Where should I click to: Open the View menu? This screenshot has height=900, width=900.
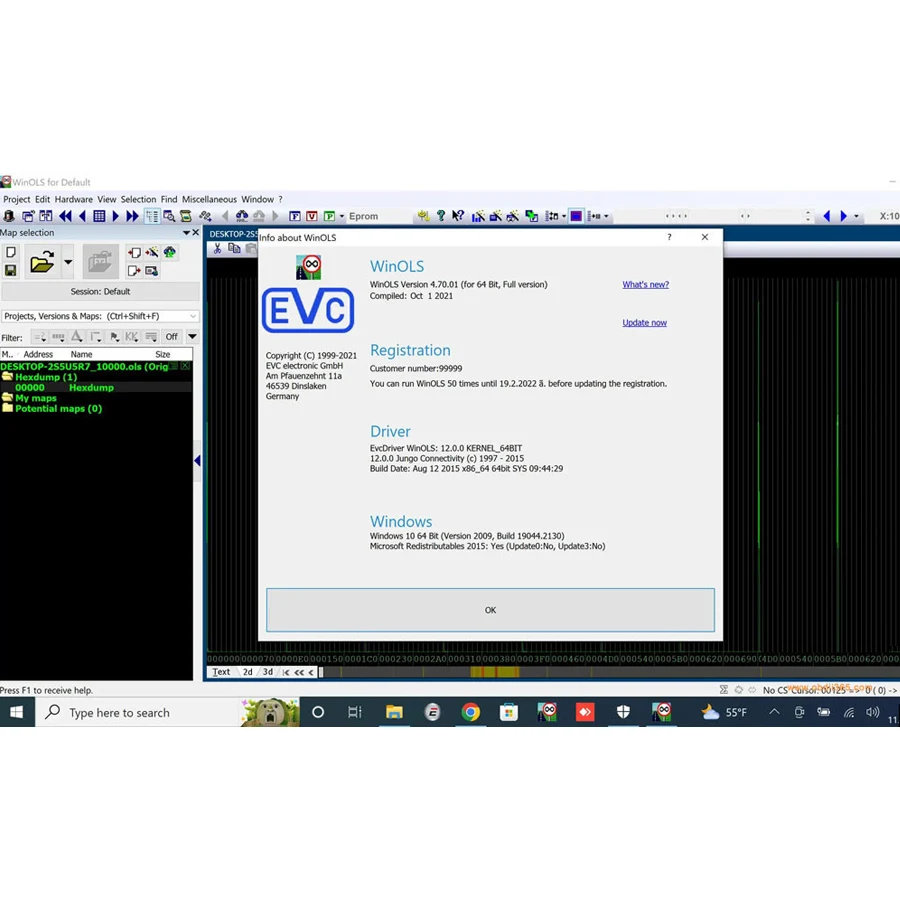107,199
